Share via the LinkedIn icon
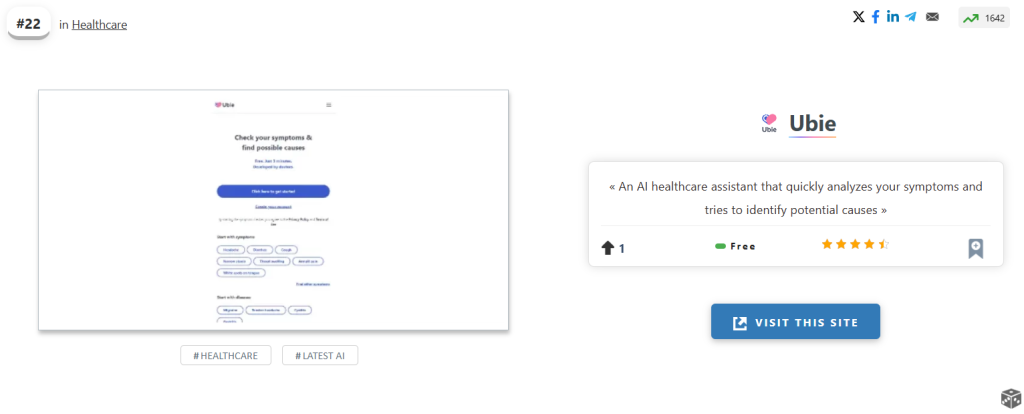Image resolution: width=1024 pixels, height=414 pixels. [893, 17]
